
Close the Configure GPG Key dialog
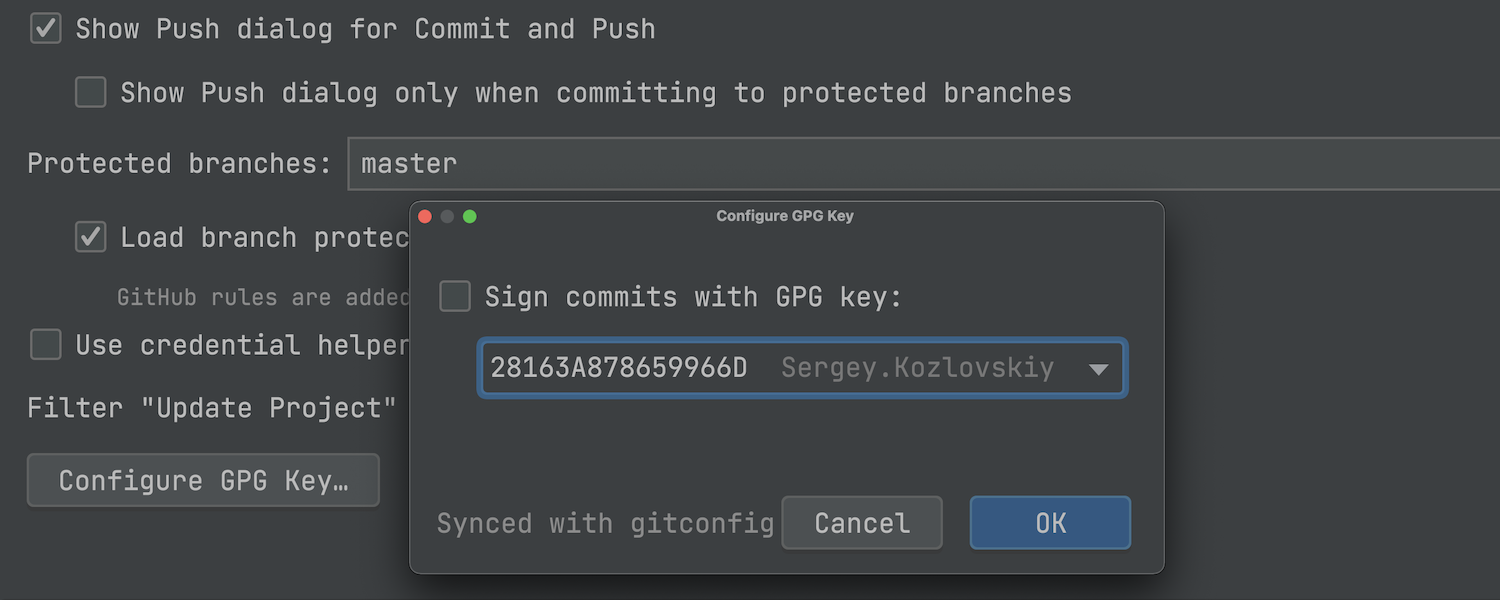424,216
